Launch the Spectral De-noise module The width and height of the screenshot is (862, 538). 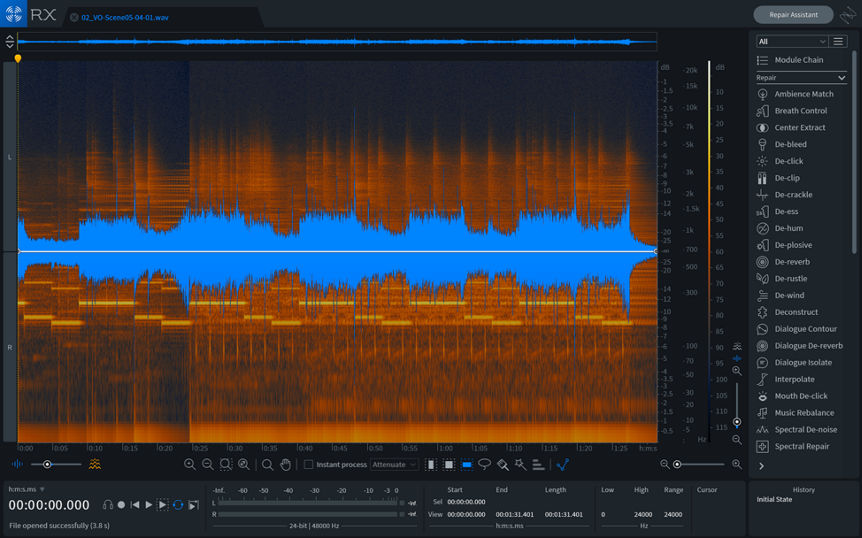pos(805,429)
